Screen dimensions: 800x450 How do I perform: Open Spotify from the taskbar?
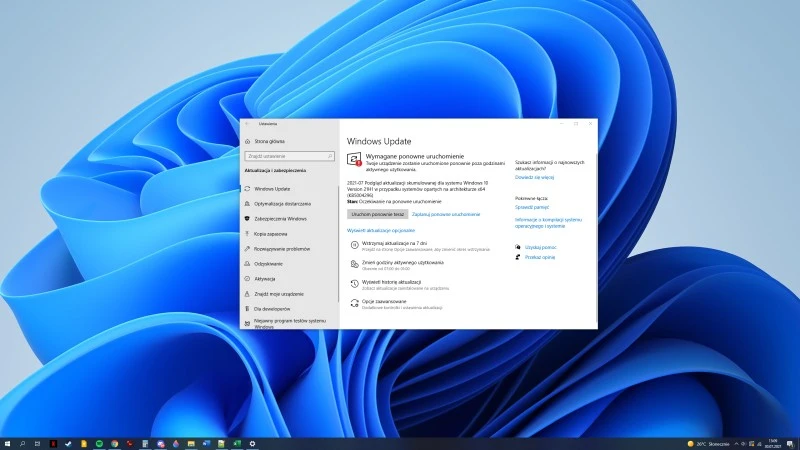[99, 444]
